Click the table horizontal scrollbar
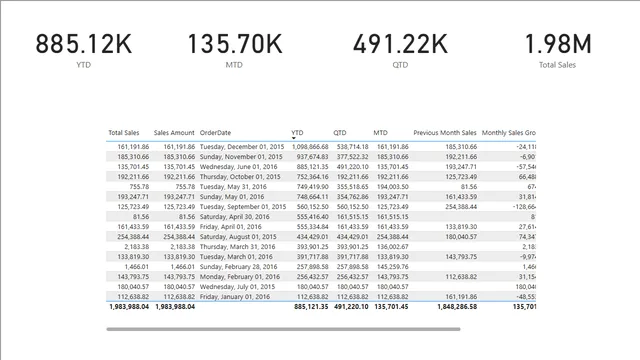The height and width of the screenshot is (360, 640). click(283, 329)
